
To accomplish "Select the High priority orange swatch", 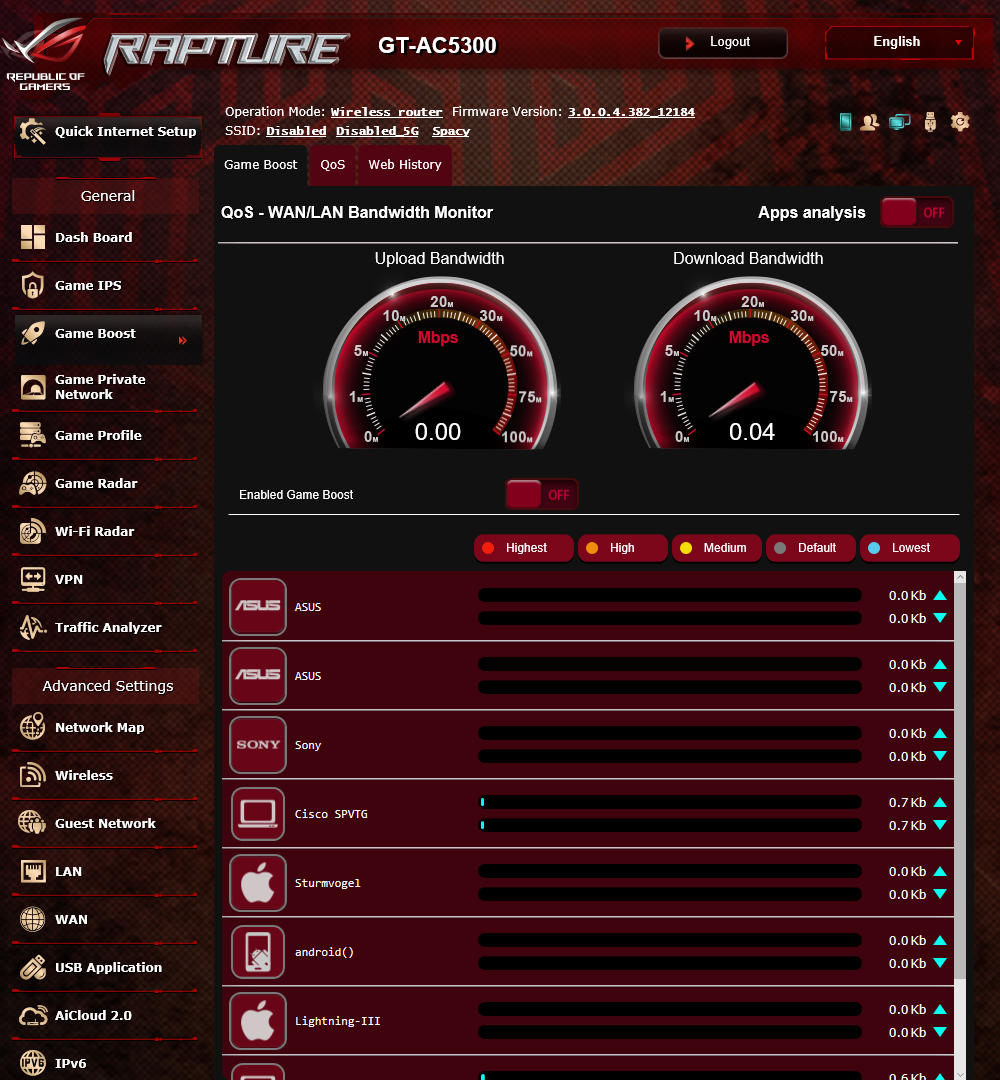I will (592, 548).
